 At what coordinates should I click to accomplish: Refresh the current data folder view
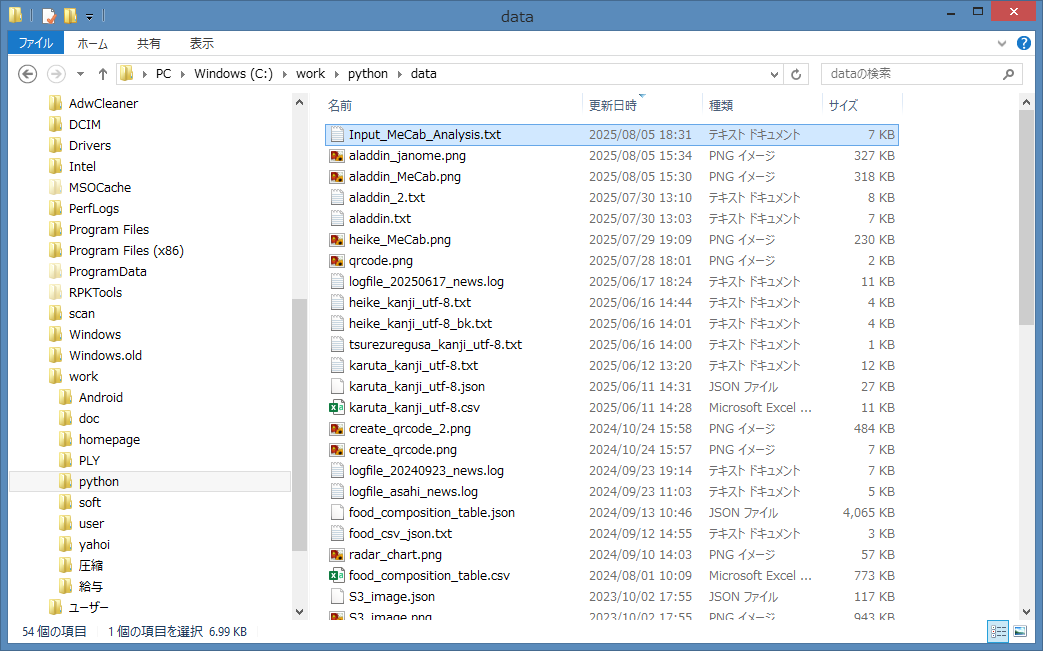coord(796,74)
